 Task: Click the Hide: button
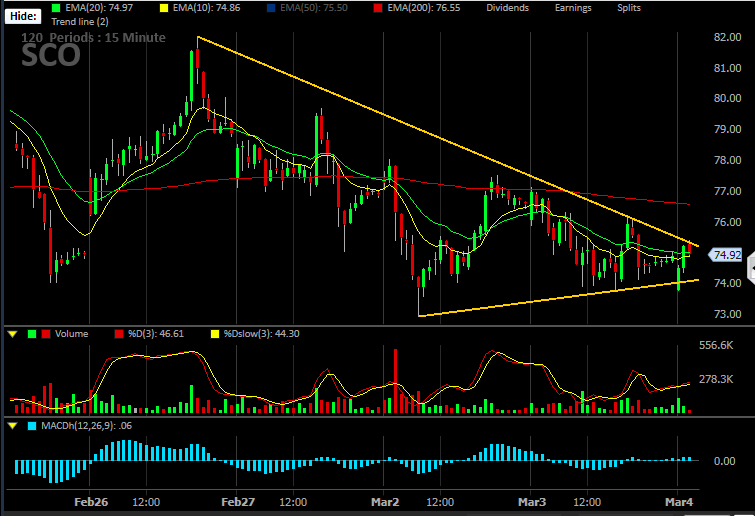[x=23, y=16]
